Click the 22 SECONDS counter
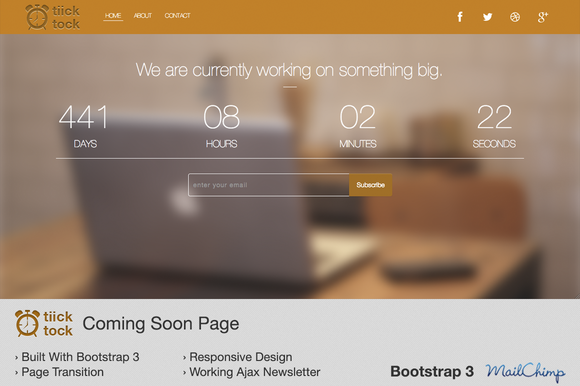This screenshot has width=580, height=386. (494, 126)
